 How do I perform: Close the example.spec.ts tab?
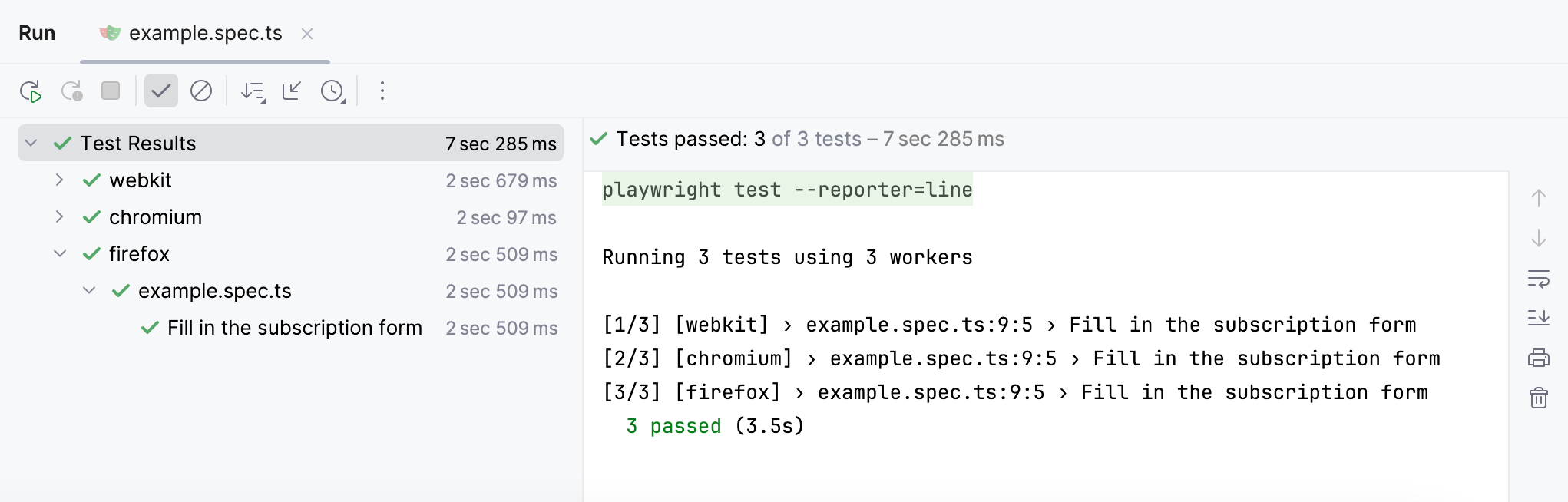pos(307,34)
